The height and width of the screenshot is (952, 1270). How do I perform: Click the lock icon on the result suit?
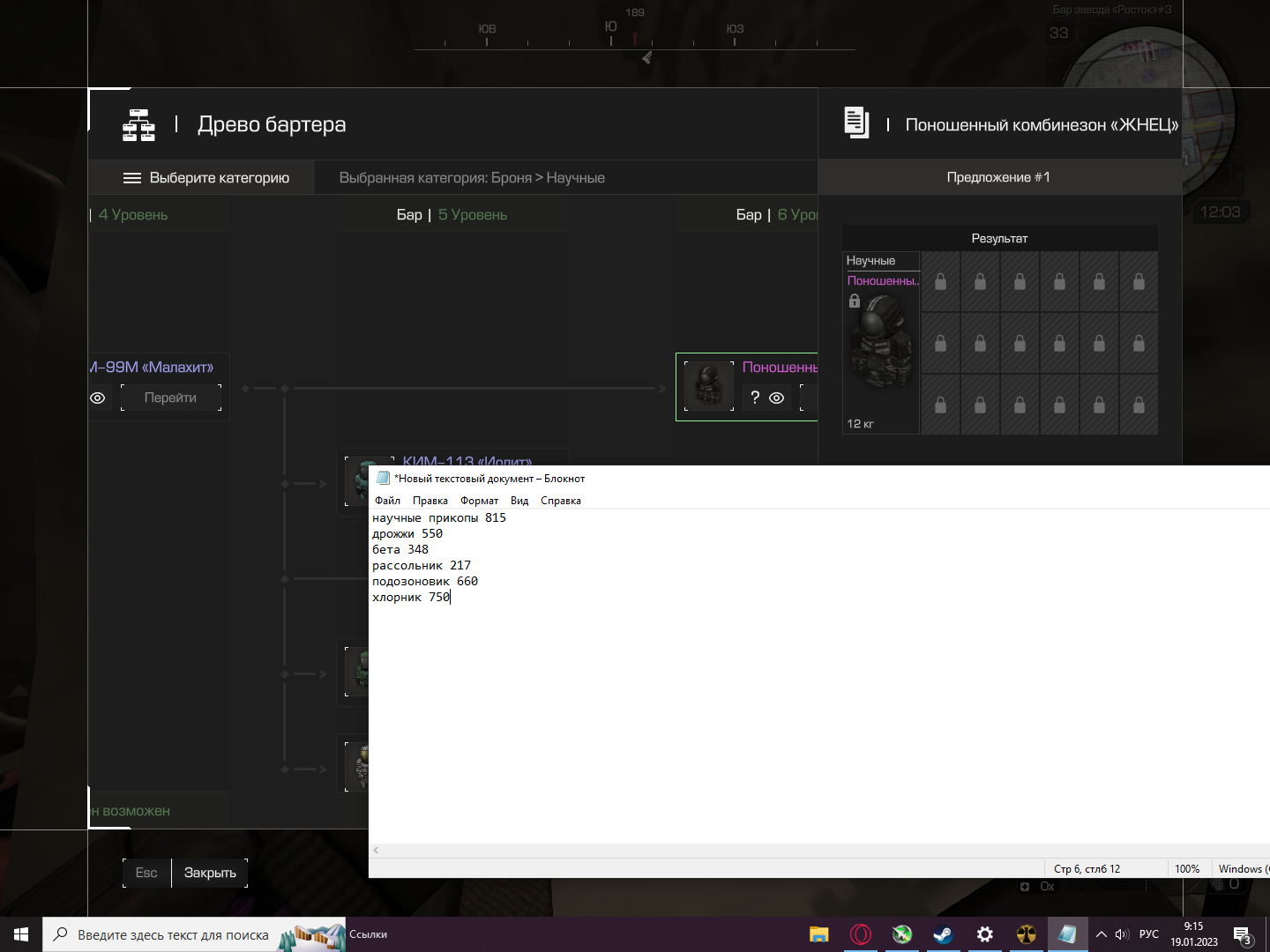click(x=855, y=301)
